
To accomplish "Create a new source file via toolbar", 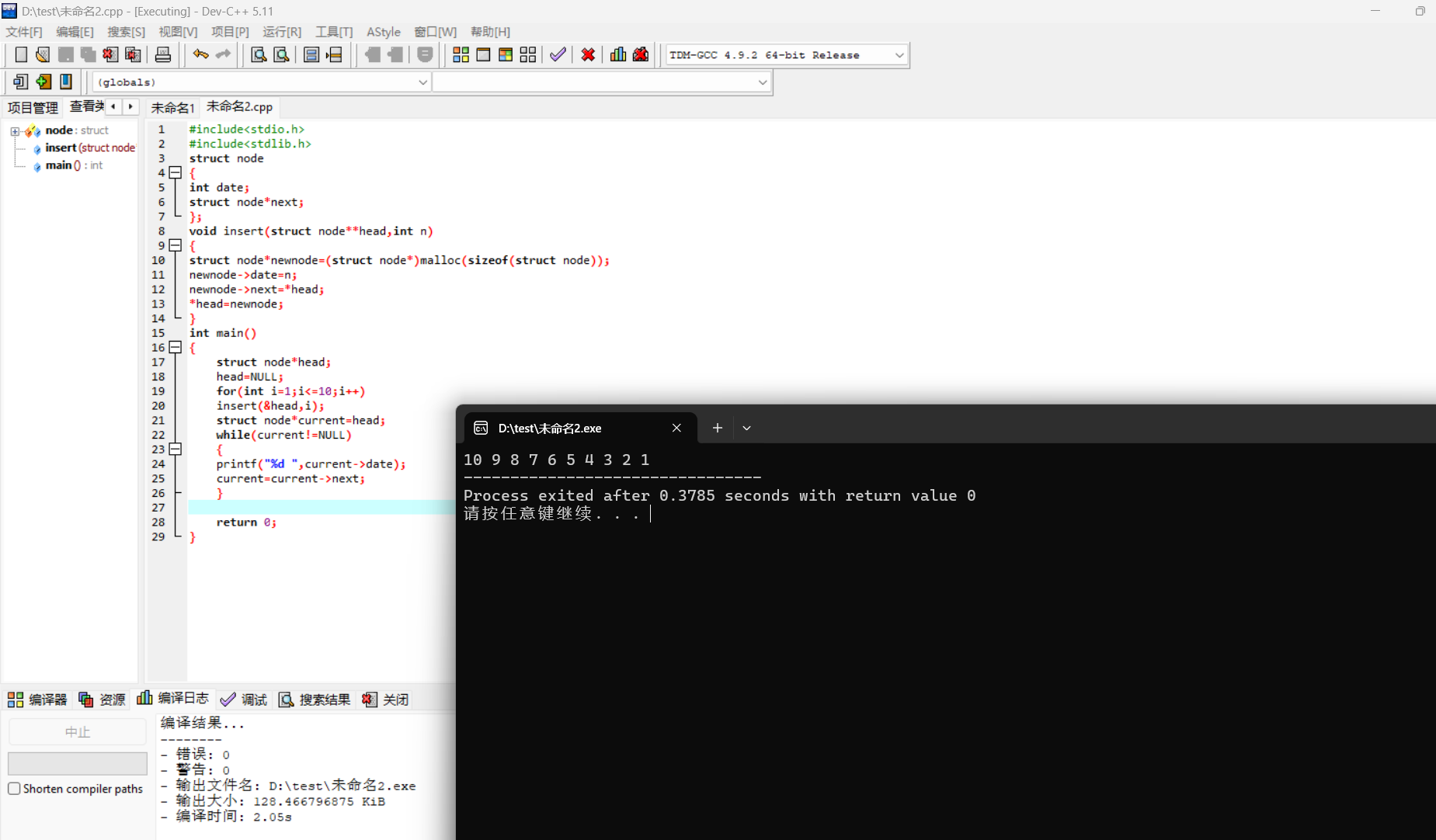I will (21, 54).
